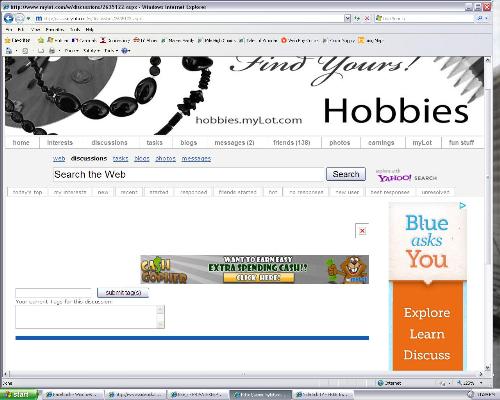Viewport: 500px width, 400px height.
Task: Click the broken image red X placeholder
Action: (362, 231)
